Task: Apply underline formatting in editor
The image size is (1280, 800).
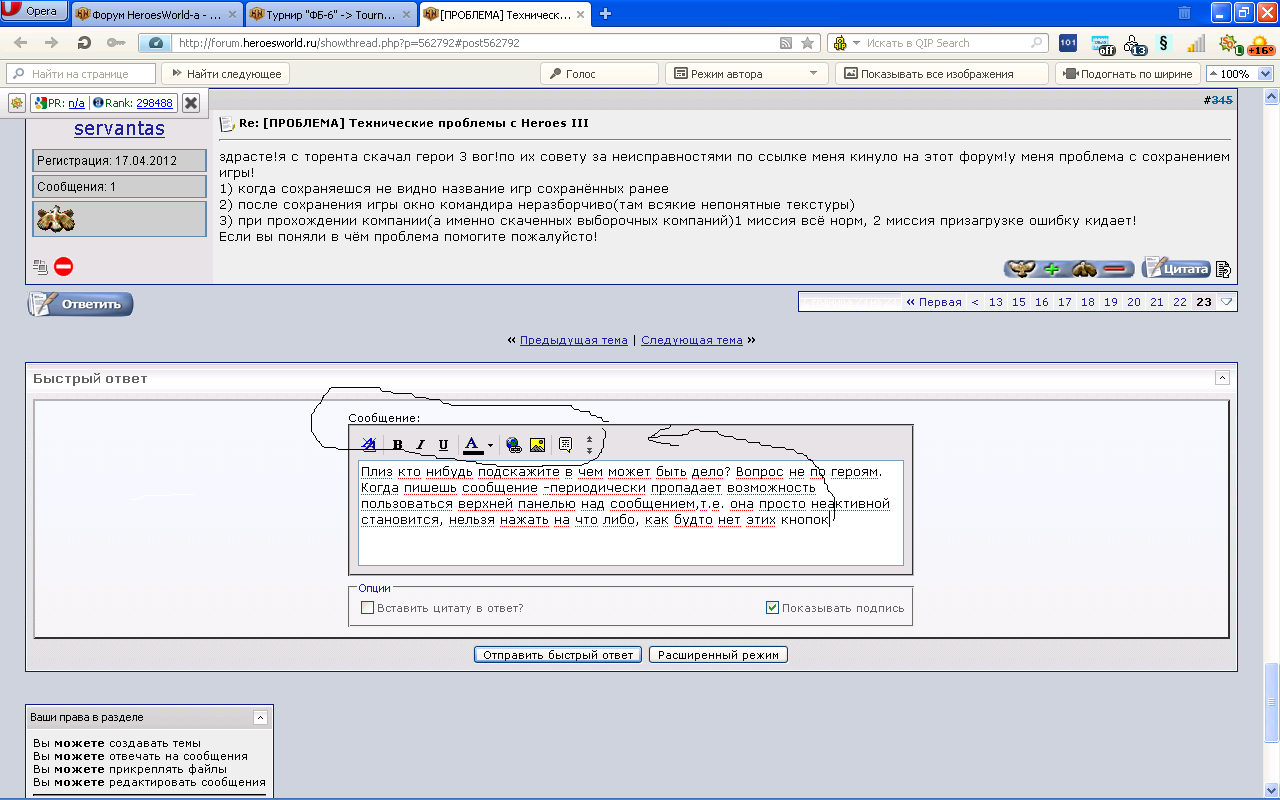Action: [x=443, y=445]
